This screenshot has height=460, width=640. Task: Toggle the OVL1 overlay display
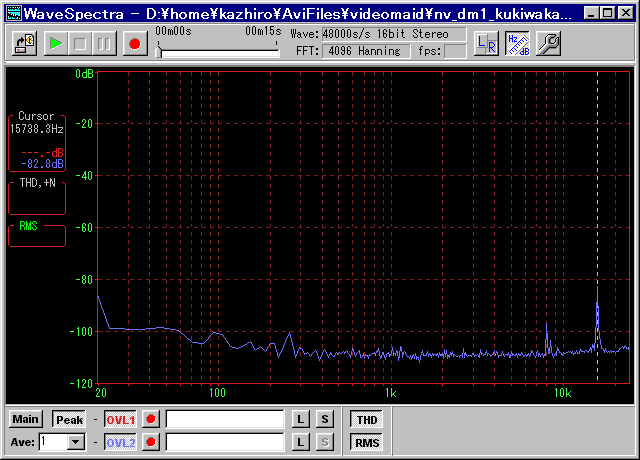pyautogui.click(x=120, y=419)
